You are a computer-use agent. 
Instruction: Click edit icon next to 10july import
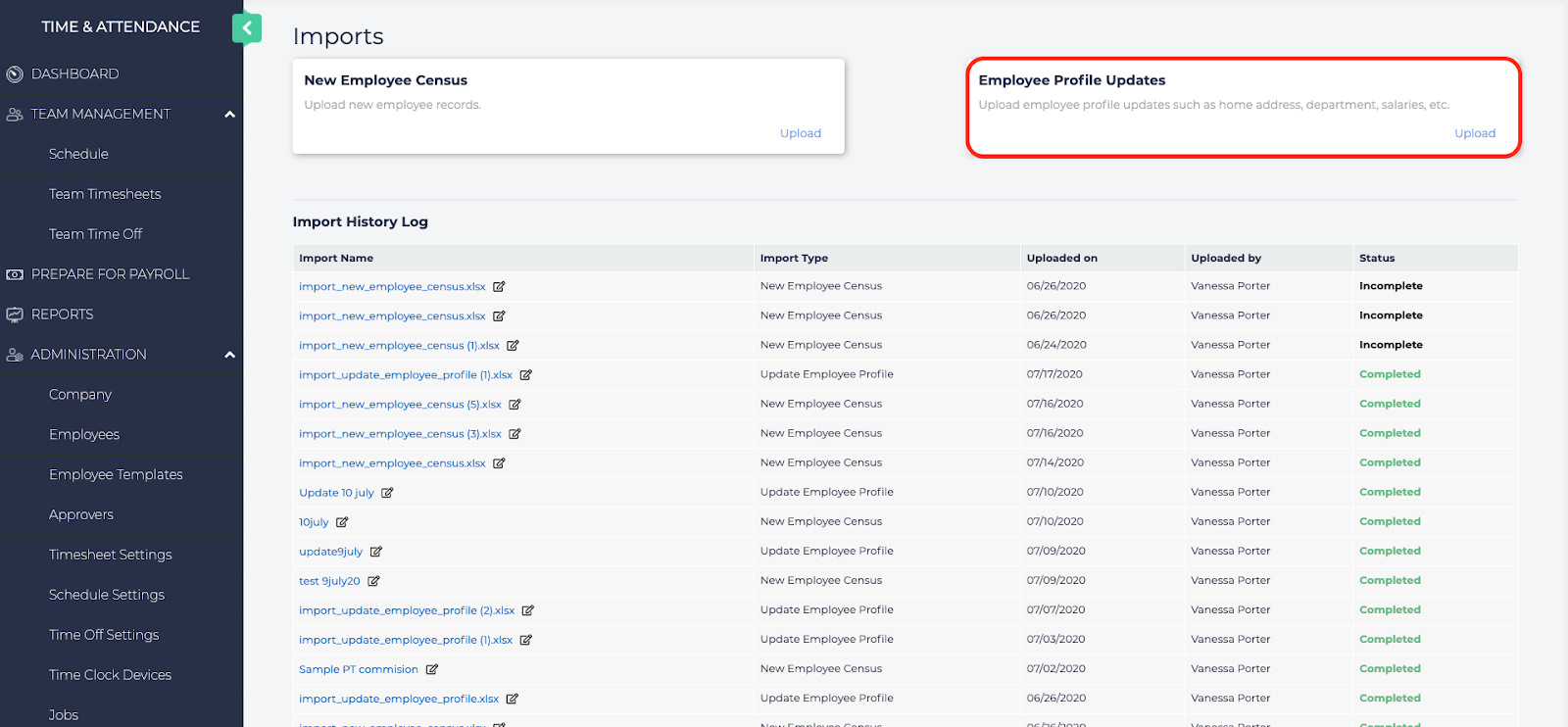tap(342, 522)
